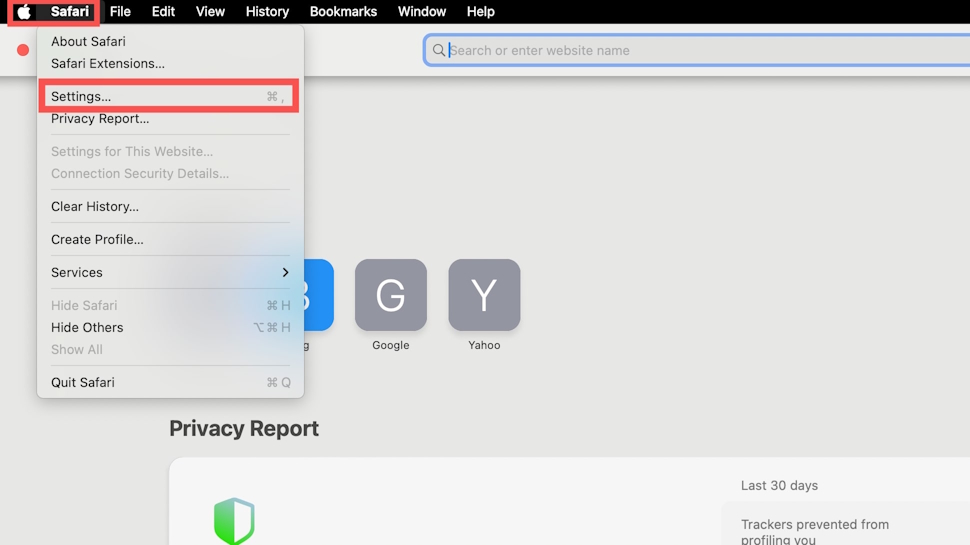Click Trackers prevented from profiling you text
This screenshot has width=970, height=545.
pos(815,532)
